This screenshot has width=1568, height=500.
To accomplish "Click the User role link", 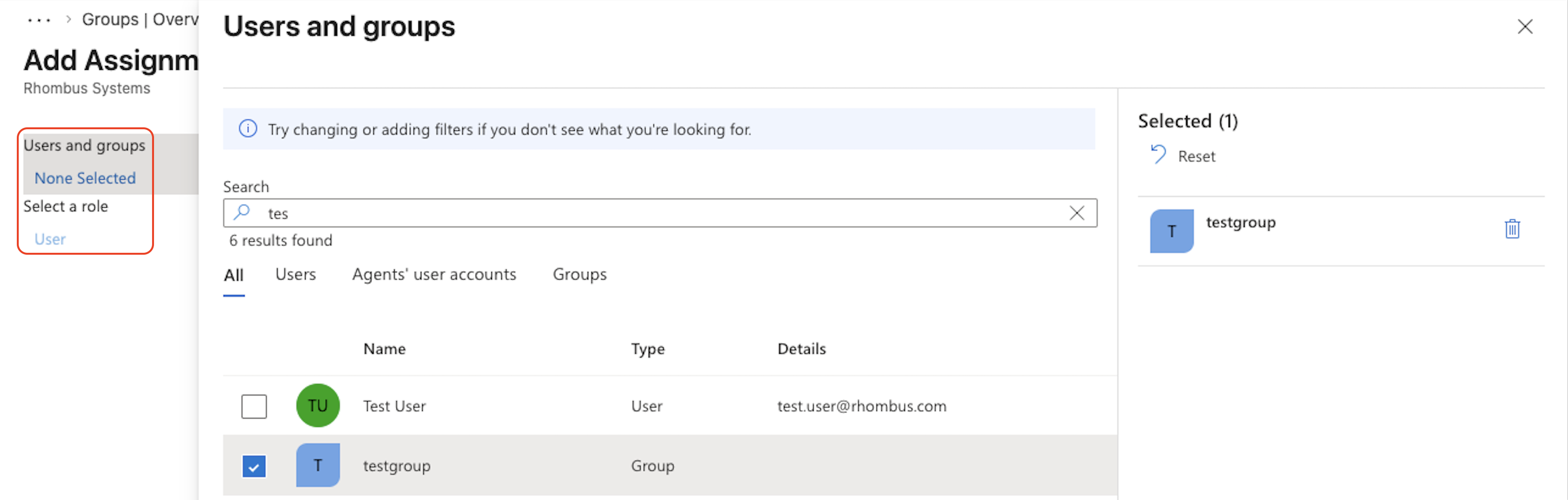I will point(50,239).
